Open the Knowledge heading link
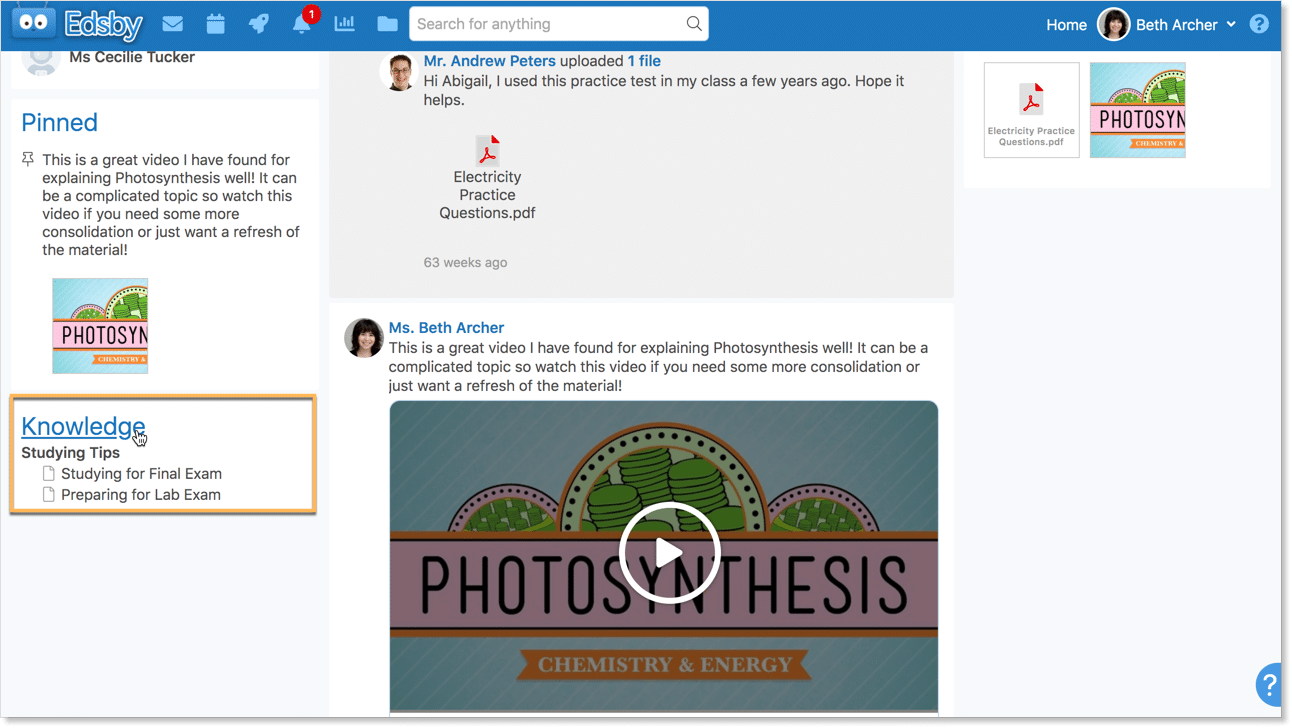The height and width of the screenshot is (728, 1292). point(83,426)
